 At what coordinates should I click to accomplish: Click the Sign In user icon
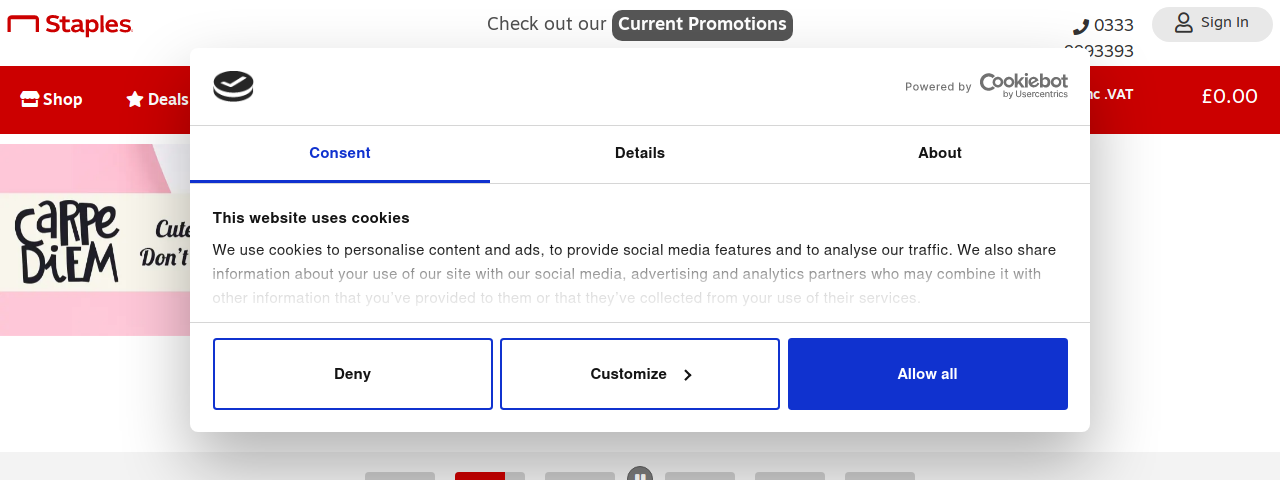1184,23
